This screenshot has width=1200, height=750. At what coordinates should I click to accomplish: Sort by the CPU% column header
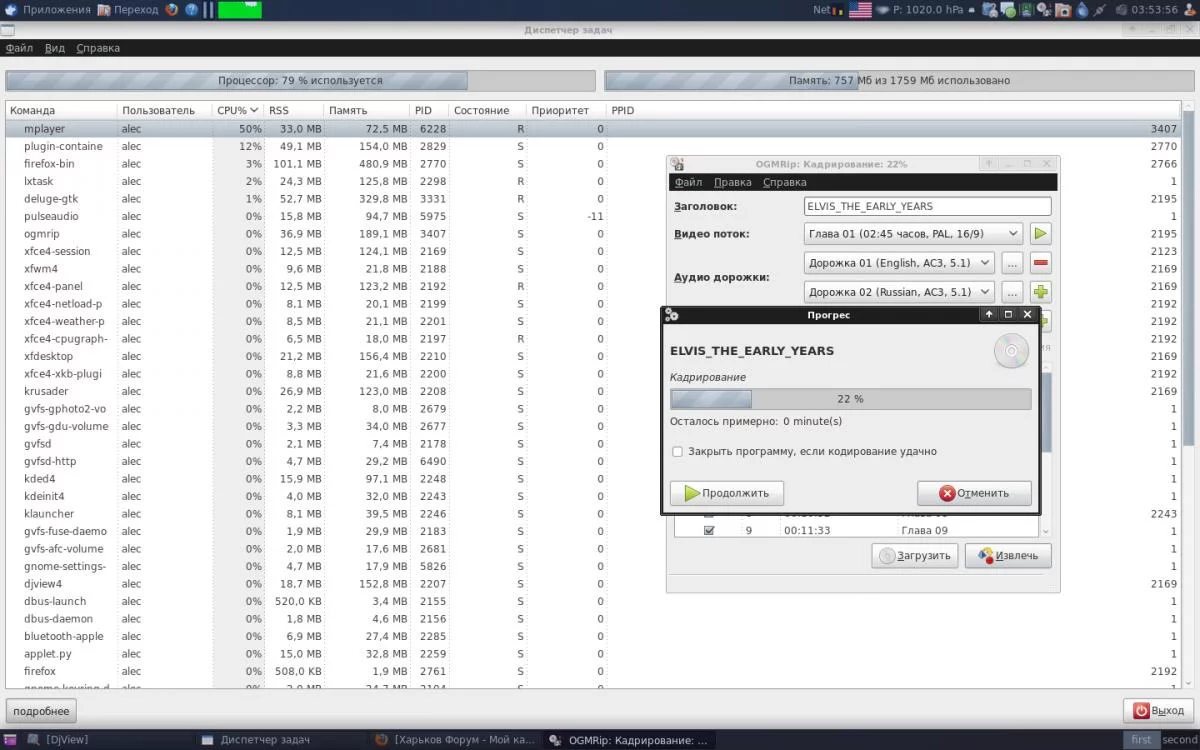pyautogui.click(x=238, y=110)
